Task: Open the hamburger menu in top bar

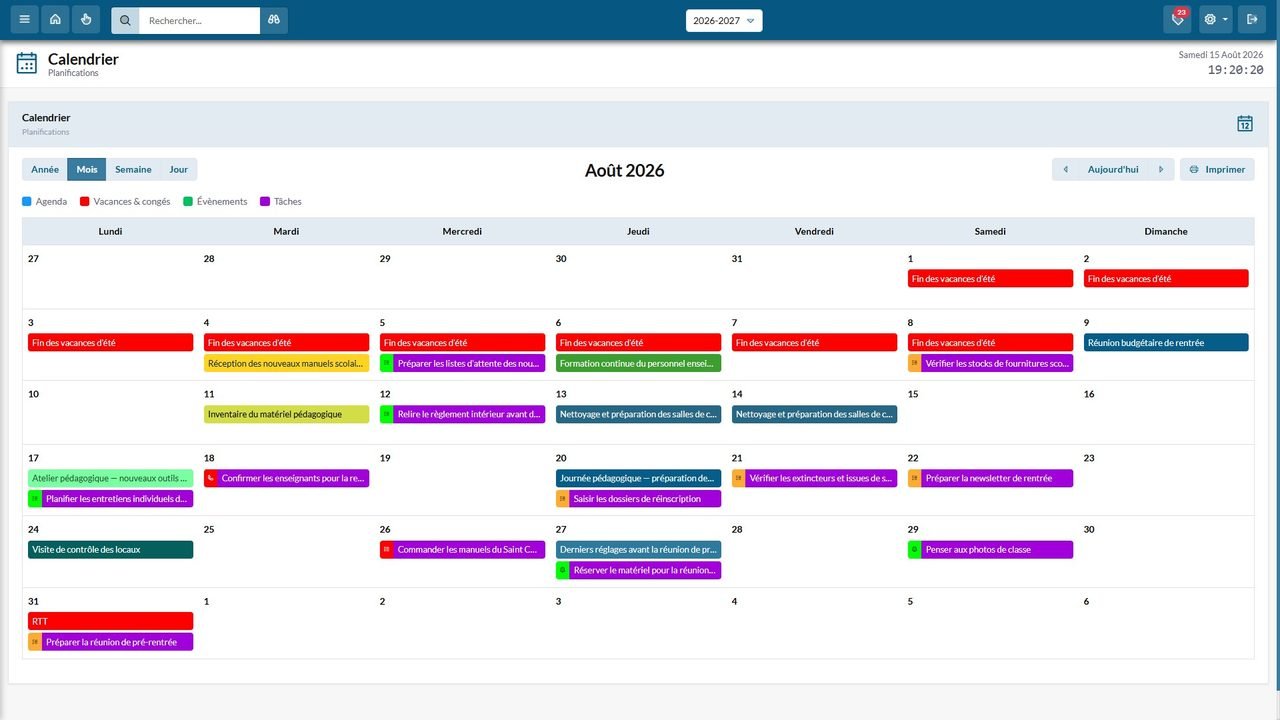Action: (x=25, y=20)
